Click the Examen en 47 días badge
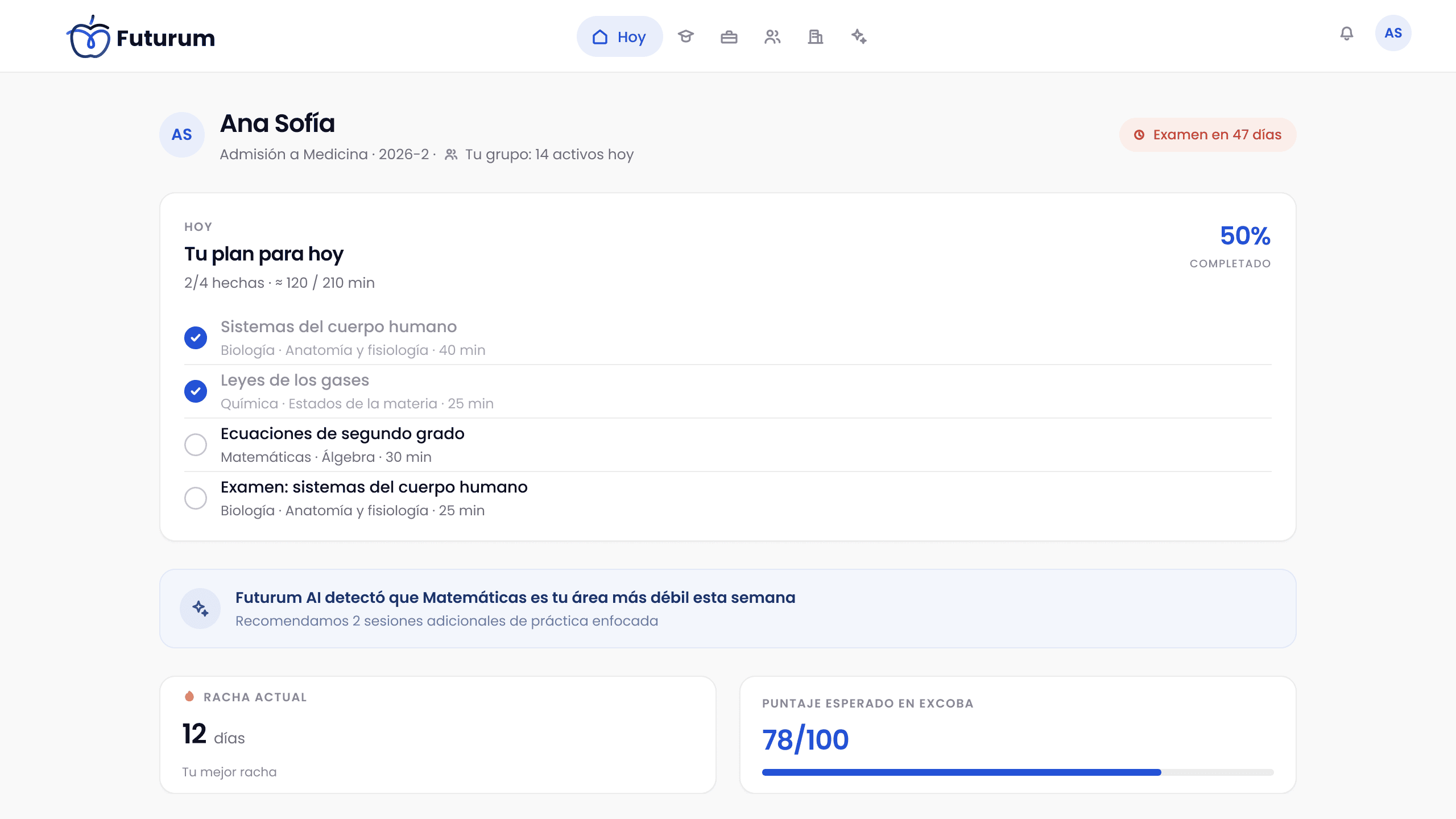 [1207, 135]
